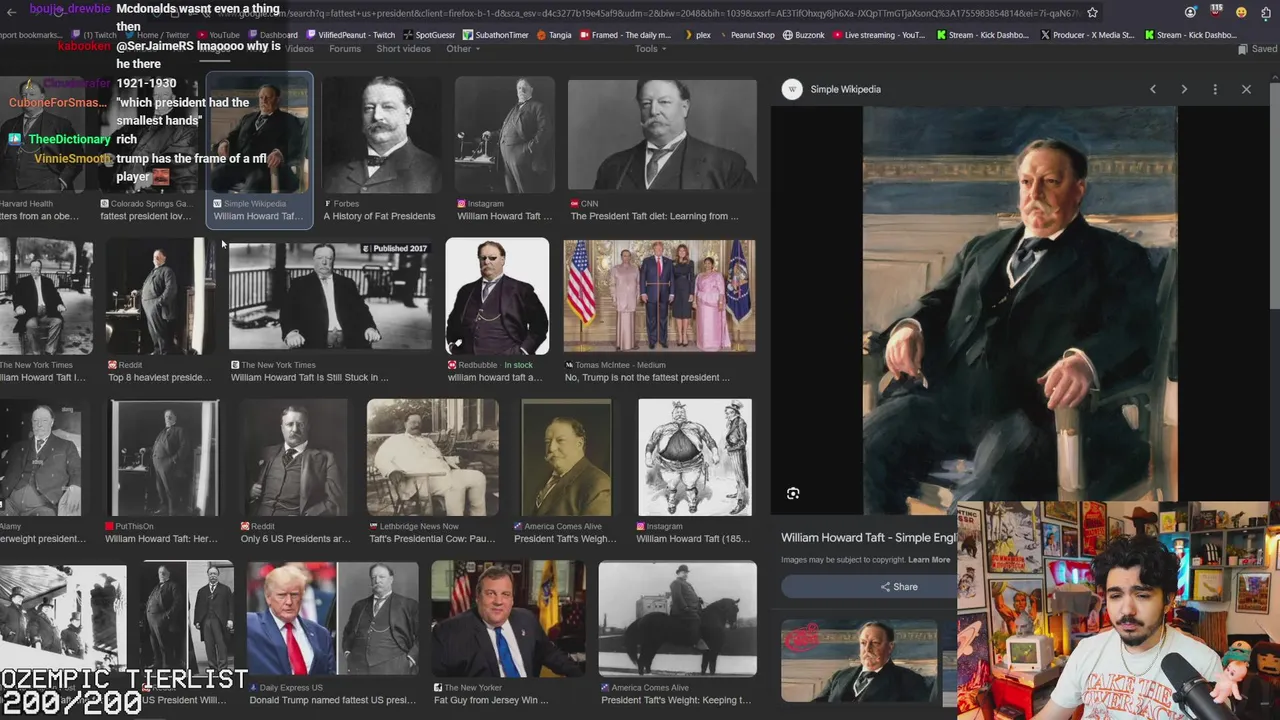Open The New Yorker 'Fat Guy from Jersey' result
1280x720 pixels.
pyautogui.click(x=508, y=634)
